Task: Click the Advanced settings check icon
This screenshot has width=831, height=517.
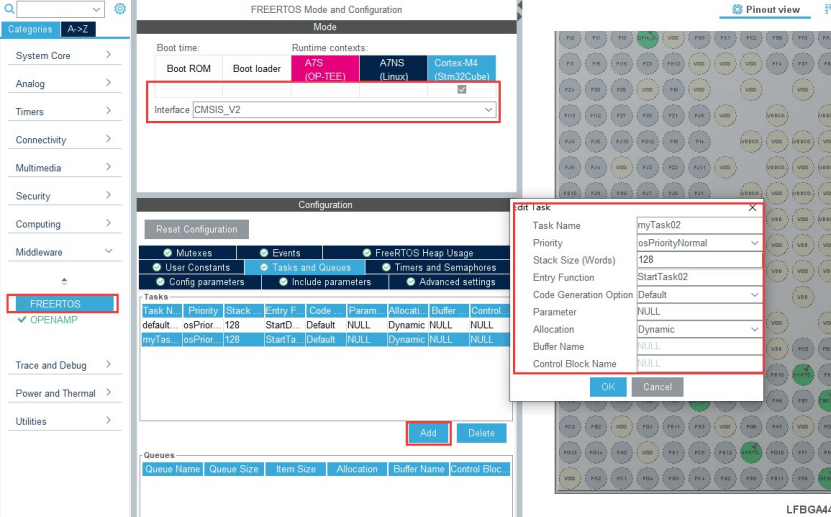Action: tap(411, 282)
